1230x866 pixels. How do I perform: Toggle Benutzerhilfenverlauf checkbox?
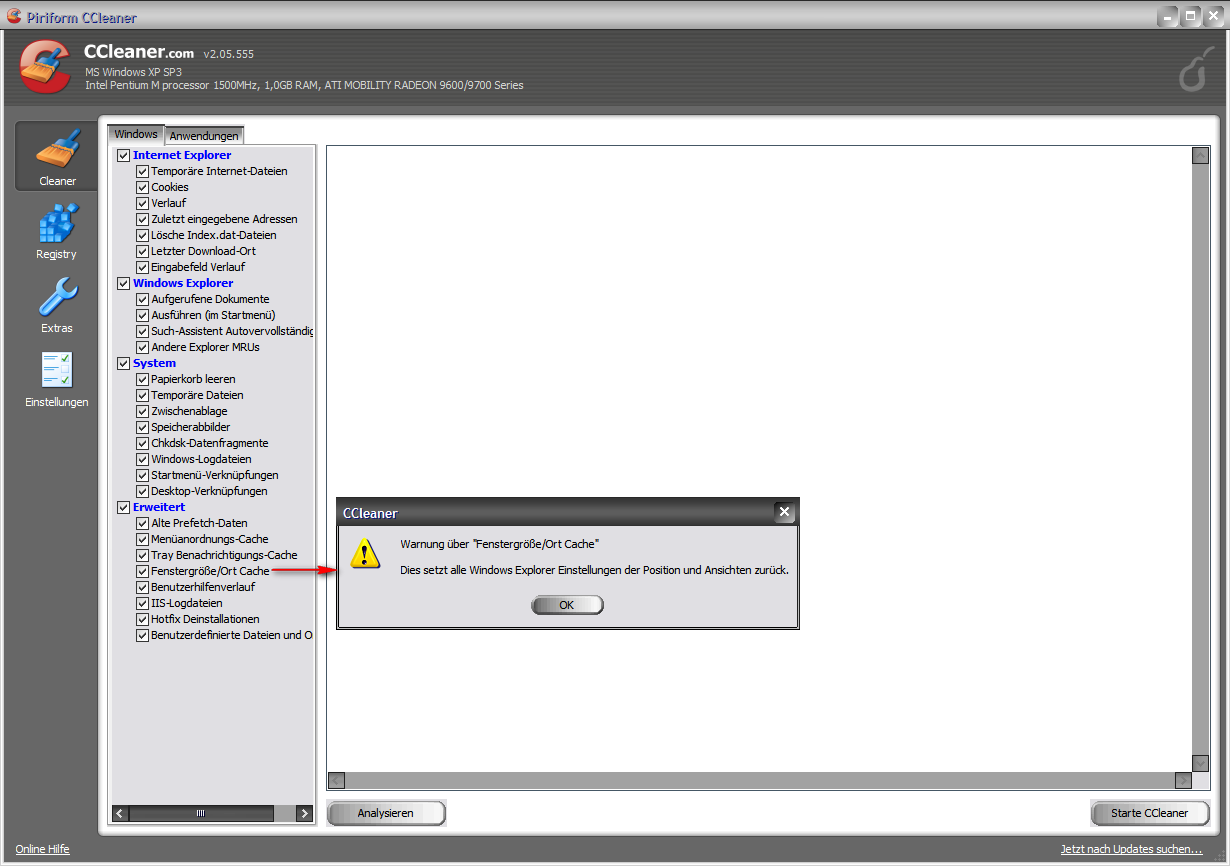click(142, 587)
